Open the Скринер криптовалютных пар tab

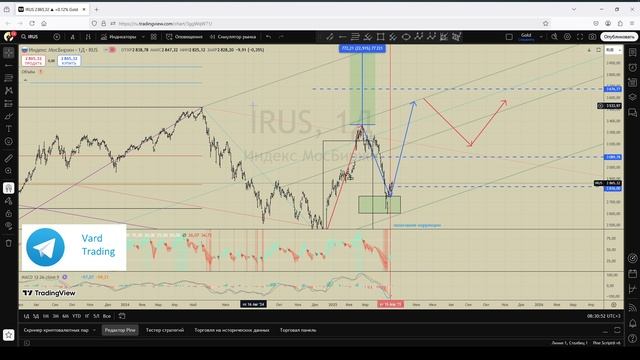coord(56,330)
